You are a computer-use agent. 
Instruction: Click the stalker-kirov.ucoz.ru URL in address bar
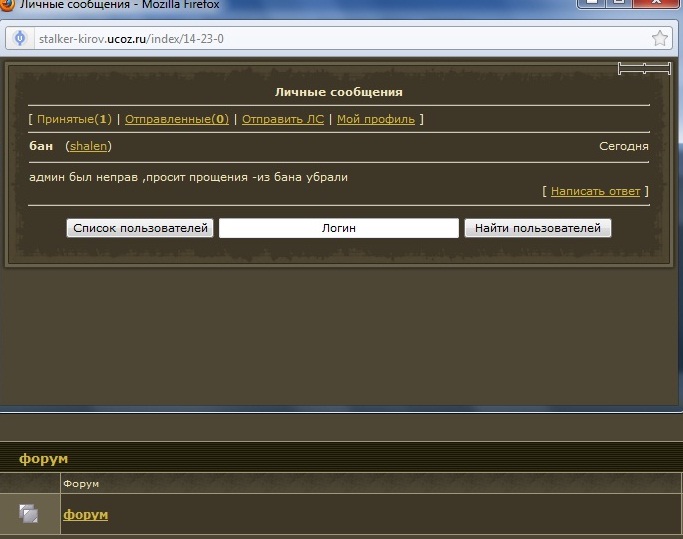pos(130,39)
